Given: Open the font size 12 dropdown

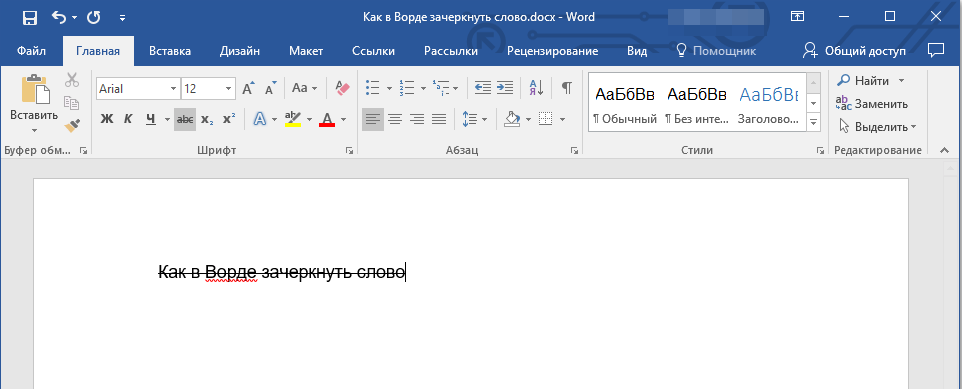Looking at the screenshot, I should [229, 89].
